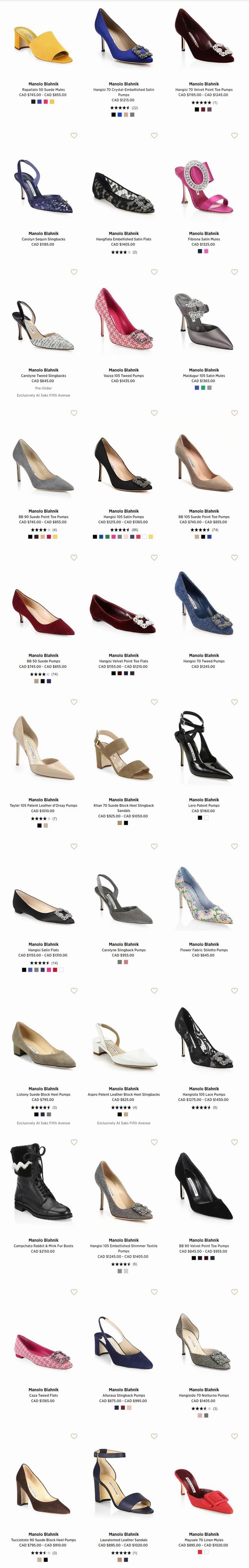
Task: Click the wishlist heart above Fibiona Satin Mules
Action: pos(234,136)
